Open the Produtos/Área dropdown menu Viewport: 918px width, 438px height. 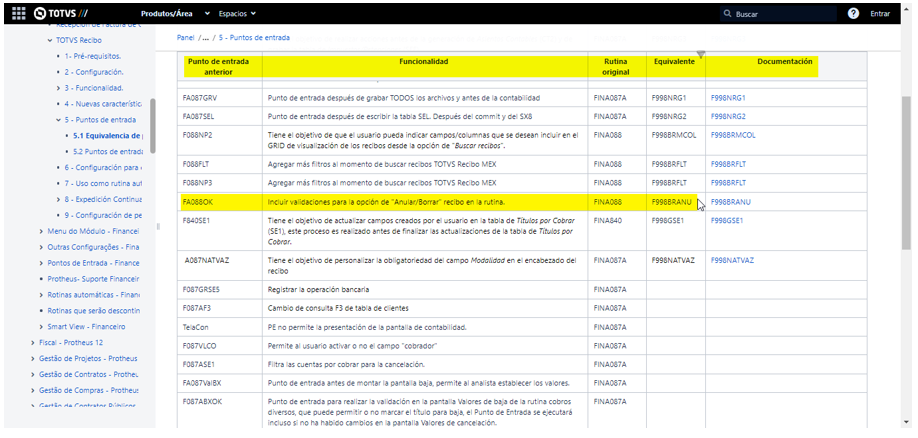(x=176, y=13)
